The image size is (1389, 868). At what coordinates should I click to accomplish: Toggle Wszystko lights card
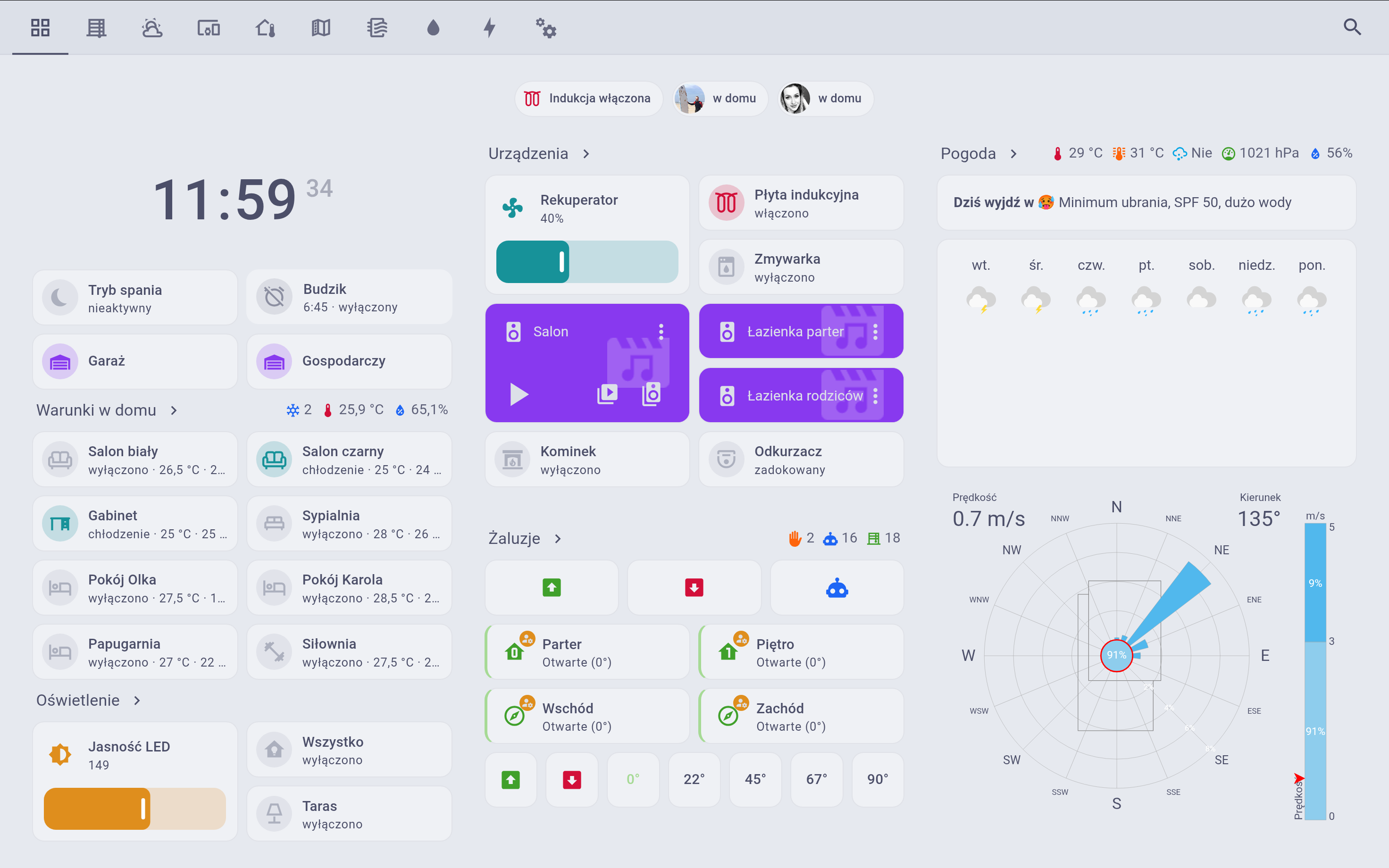[x=349, y=750]
